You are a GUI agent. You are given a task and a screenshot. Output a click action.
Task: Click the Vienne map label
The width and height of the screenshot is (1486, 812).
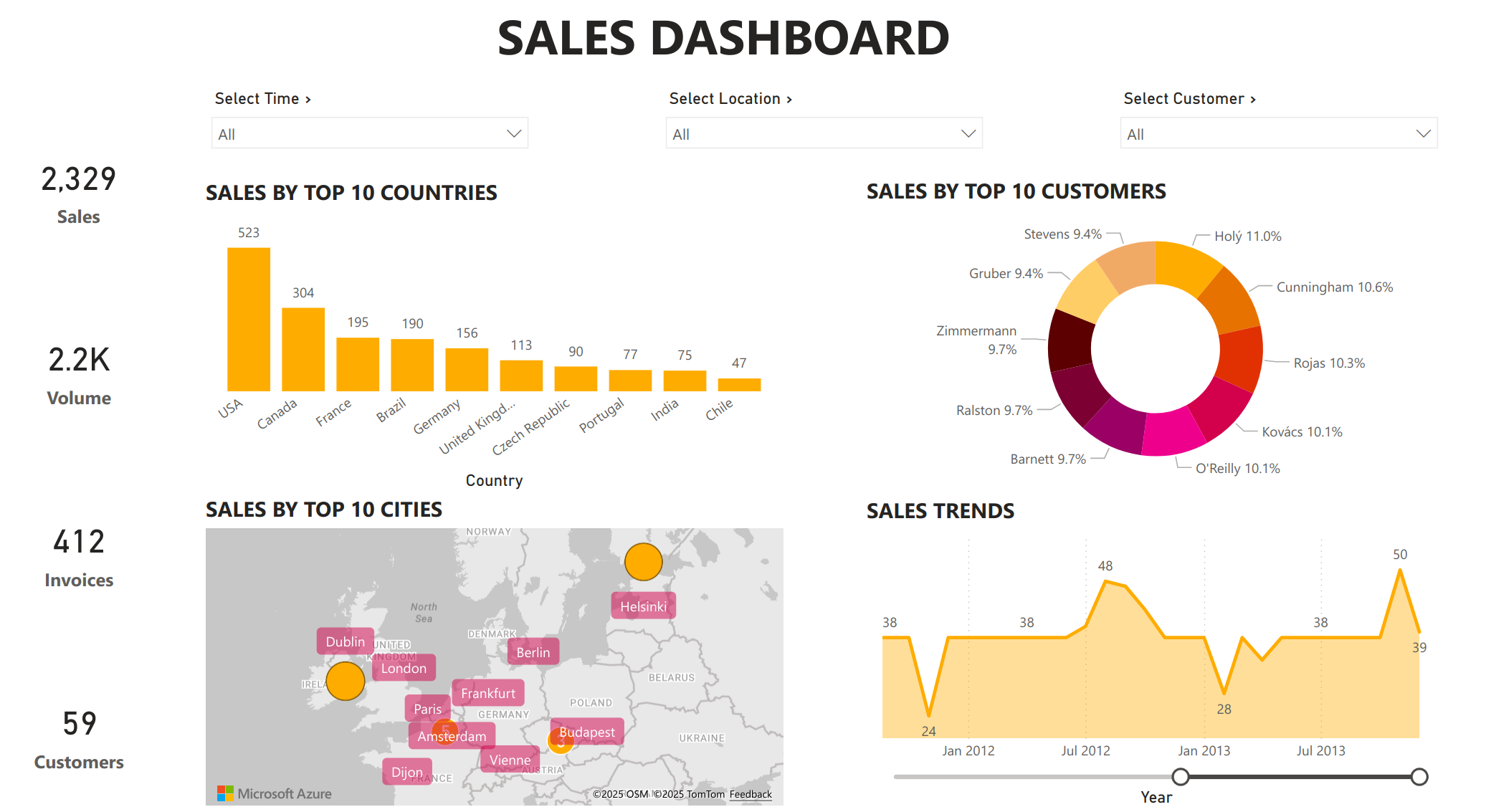[510, 760]
